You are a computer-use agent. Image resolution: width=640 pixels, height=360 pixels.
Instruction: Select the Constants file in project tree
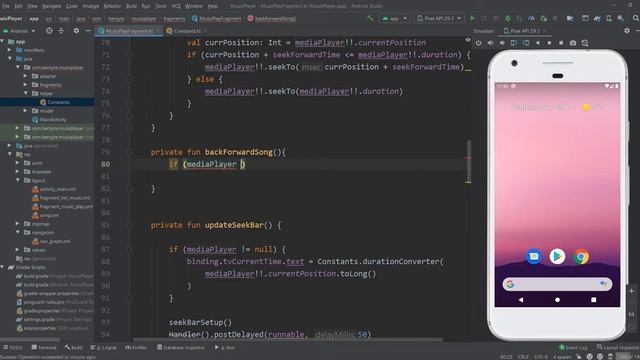click(55, 102)
